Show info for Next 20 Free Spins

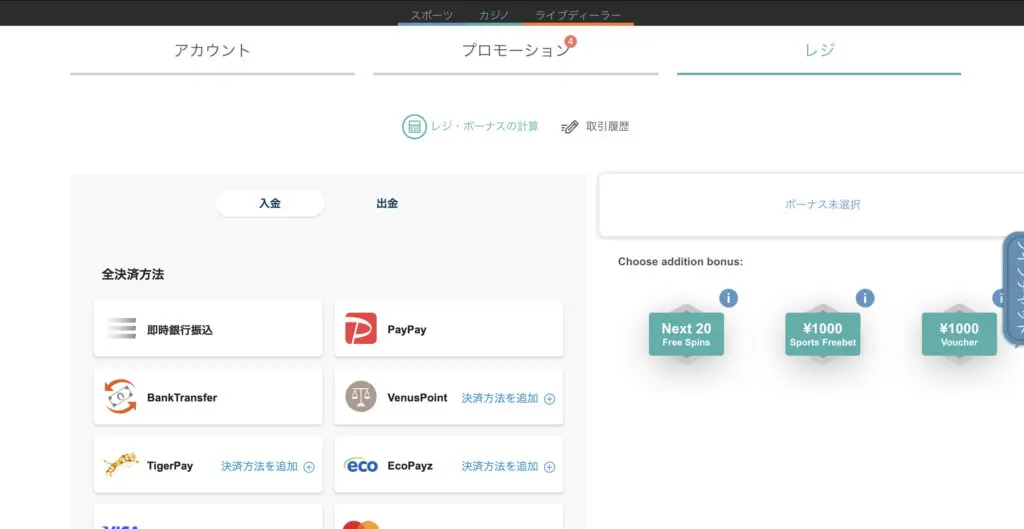coord(728,298)
